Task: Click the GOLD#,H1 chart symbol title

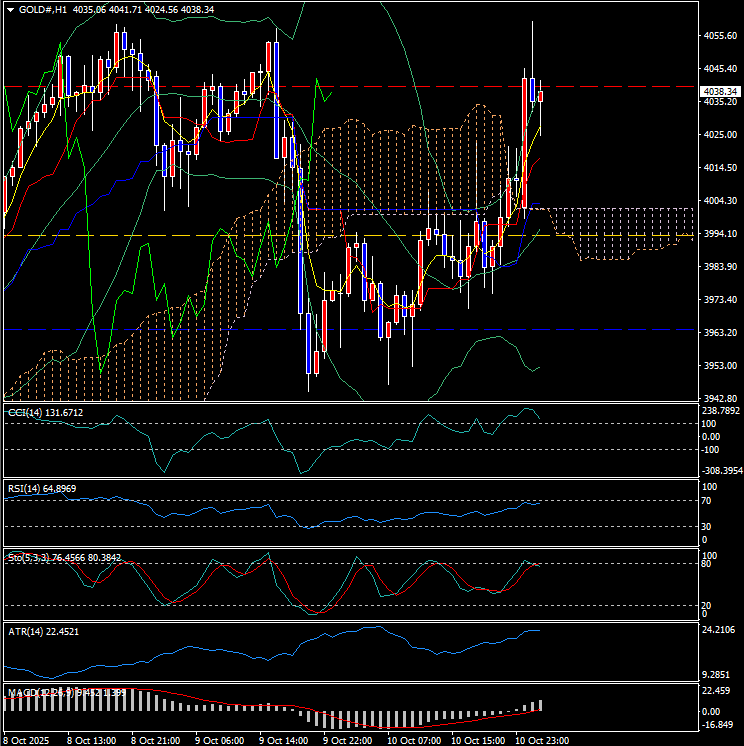Action: [43, 9]
